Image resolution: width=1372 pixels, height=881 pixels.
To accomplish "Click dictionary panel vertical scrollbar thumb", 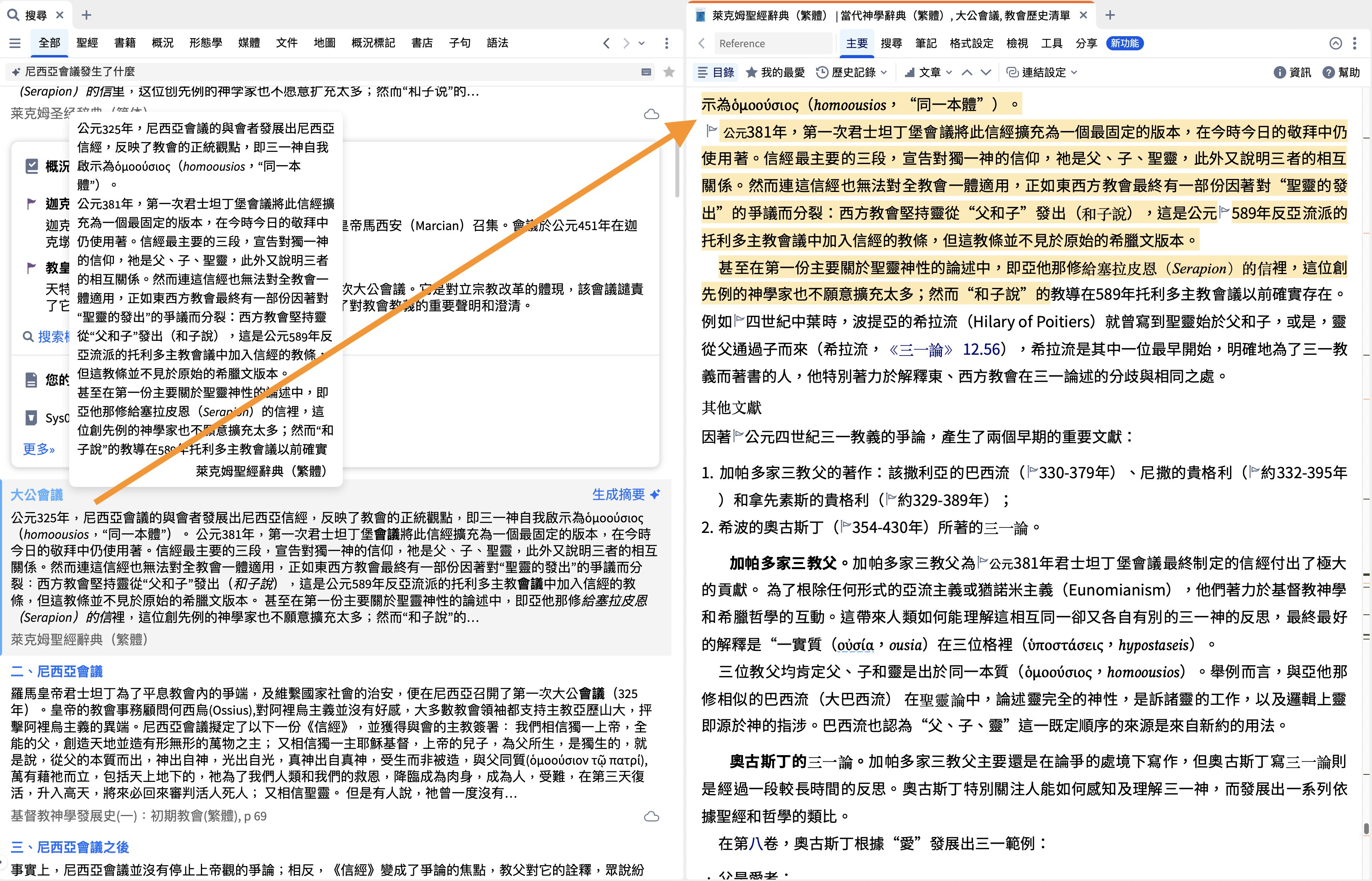I will 1366,828.
